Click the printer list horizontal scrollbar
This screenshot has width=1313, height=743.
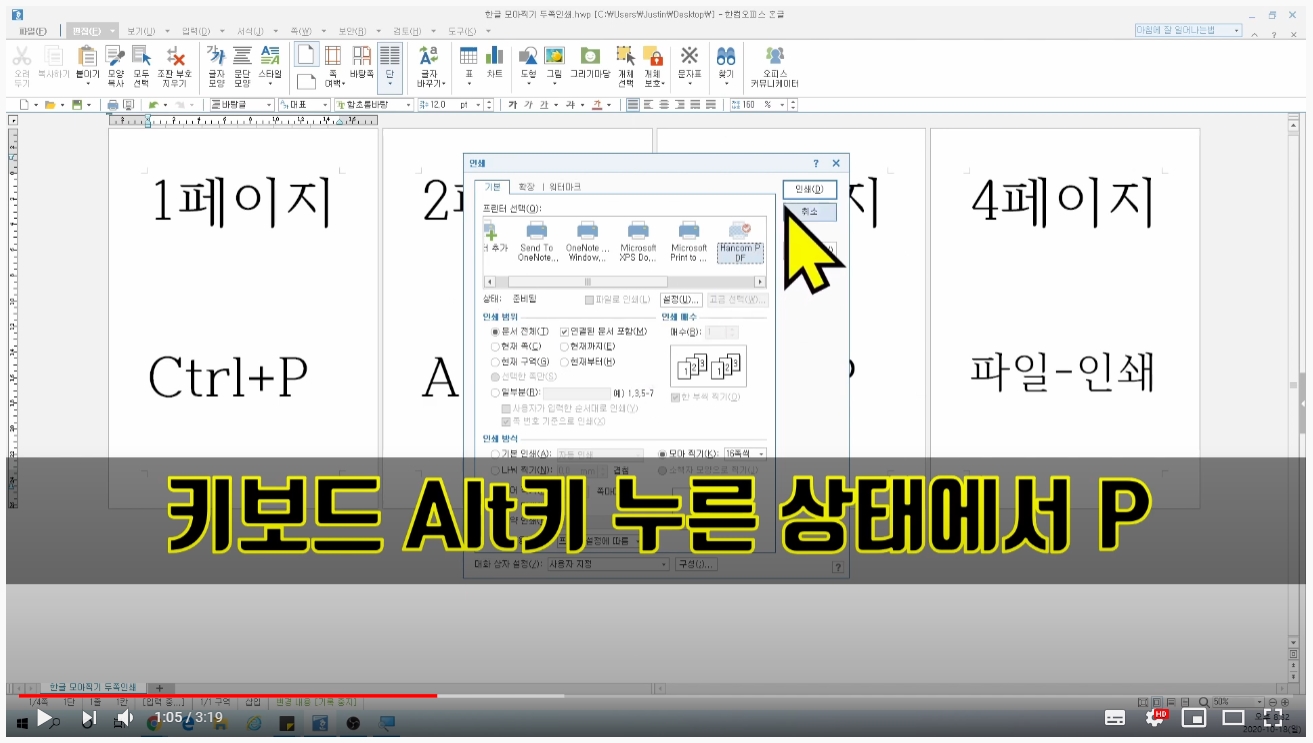click(x=624, y=282)
